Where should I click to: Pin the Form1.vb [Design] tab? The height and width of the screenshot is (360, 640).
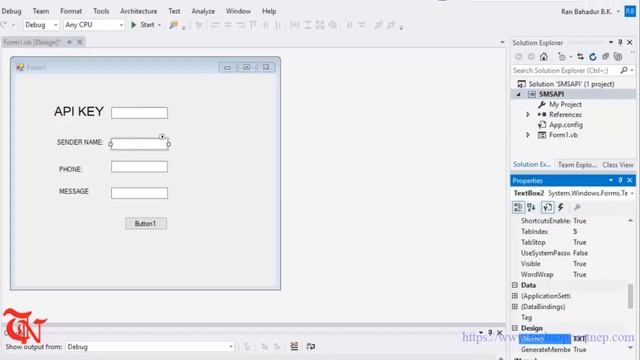click(x=69, y=42)
